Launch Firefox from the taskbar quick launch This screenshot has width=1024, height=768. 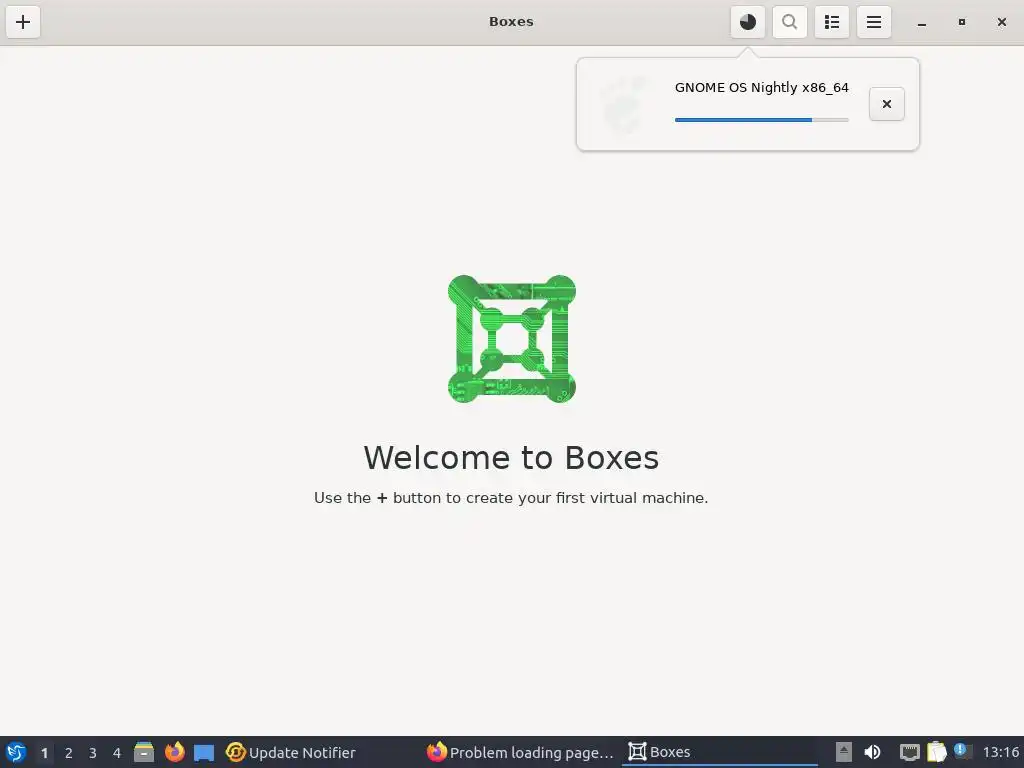pos(174,752)
